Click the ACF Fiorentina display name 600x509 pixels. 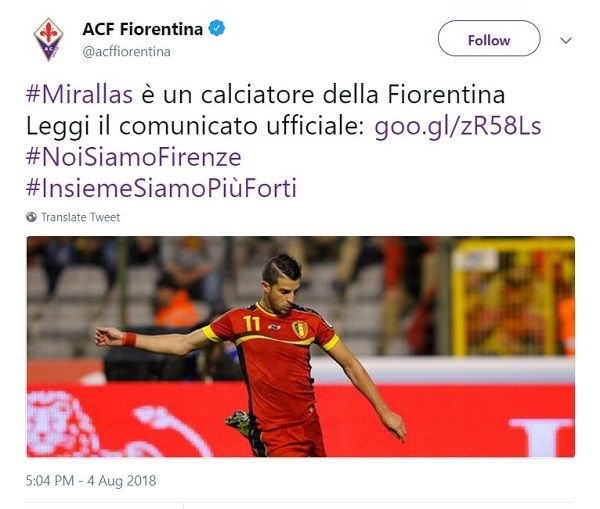pos(142,29)
